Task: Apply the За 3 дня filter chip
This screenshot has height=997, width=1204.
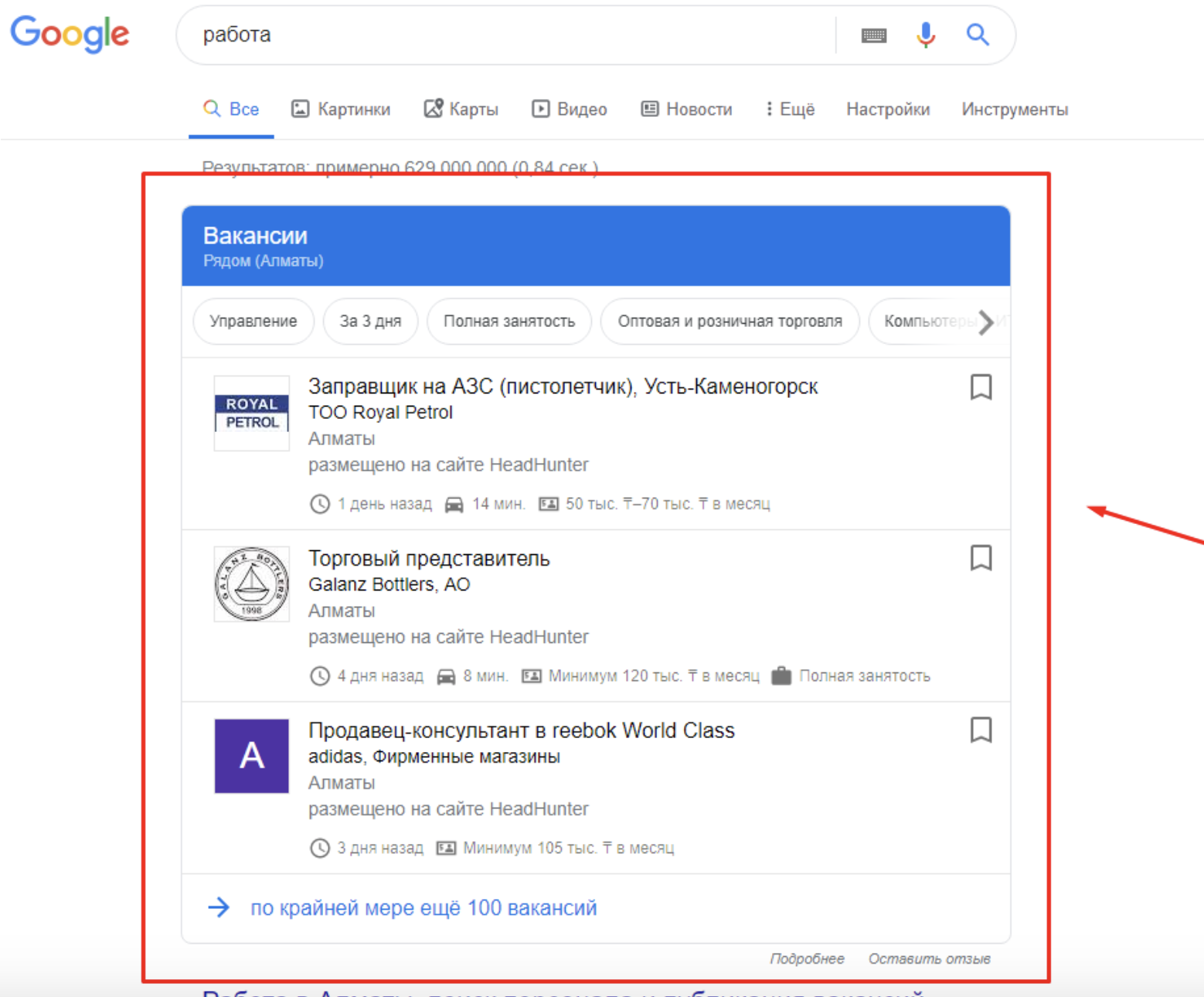Action: (x=371, y=321)
